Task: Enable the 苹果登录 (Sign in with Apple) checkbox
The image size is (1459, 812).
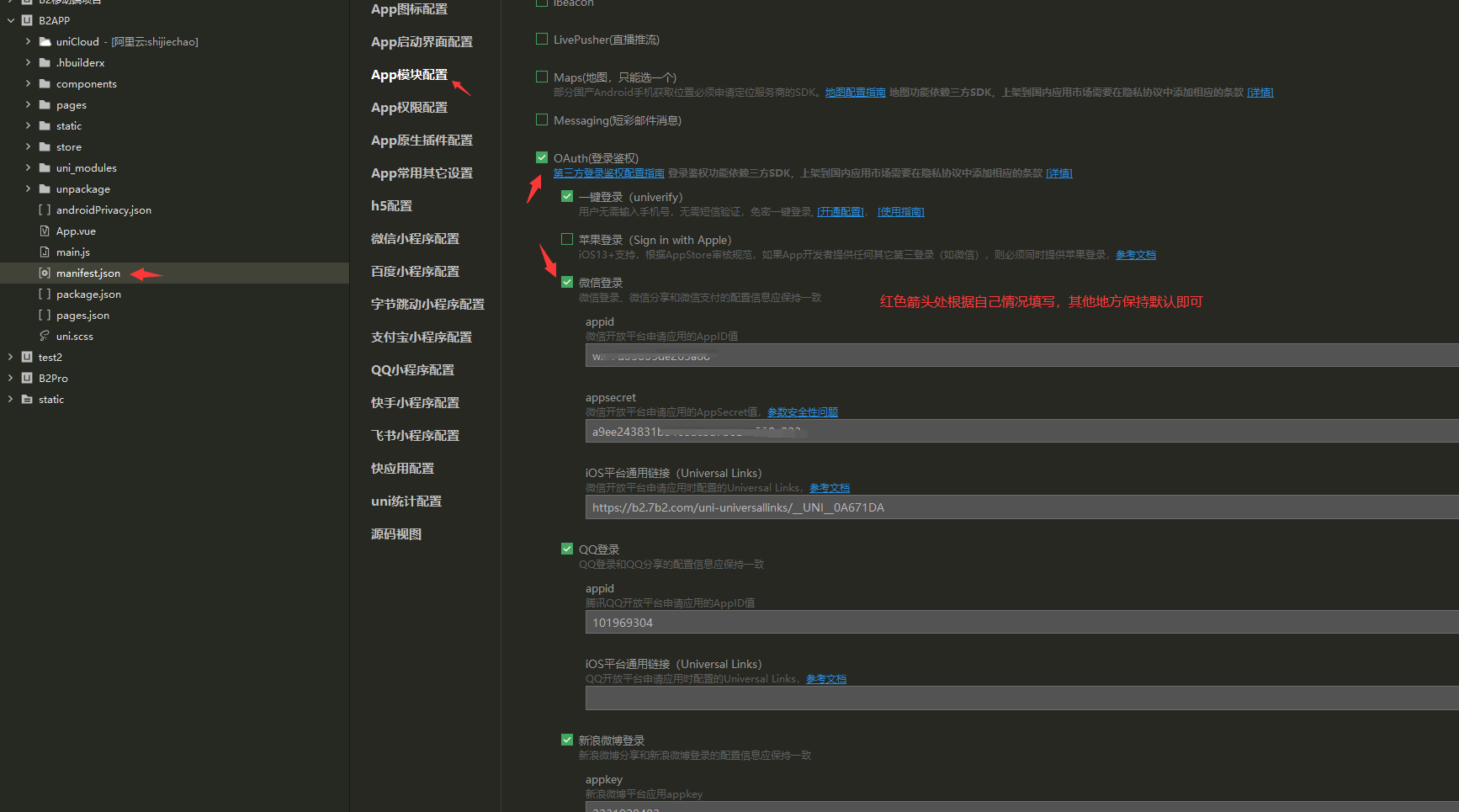Action: [567, 240]
